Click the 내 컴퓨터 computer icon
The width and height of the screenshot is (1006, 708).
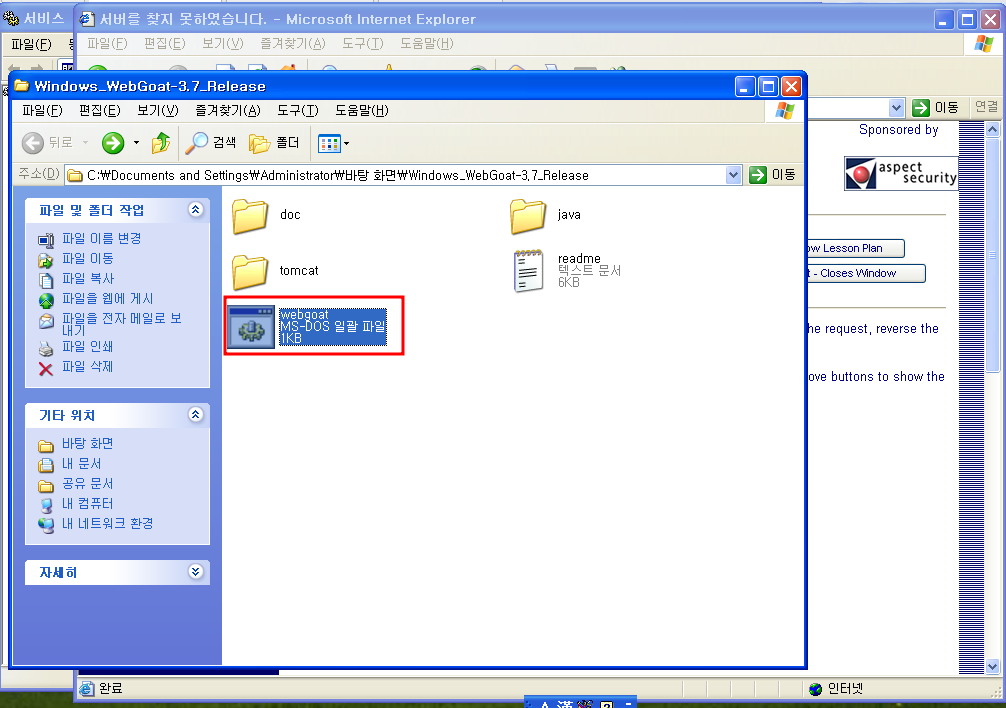[x=46, y=505]
